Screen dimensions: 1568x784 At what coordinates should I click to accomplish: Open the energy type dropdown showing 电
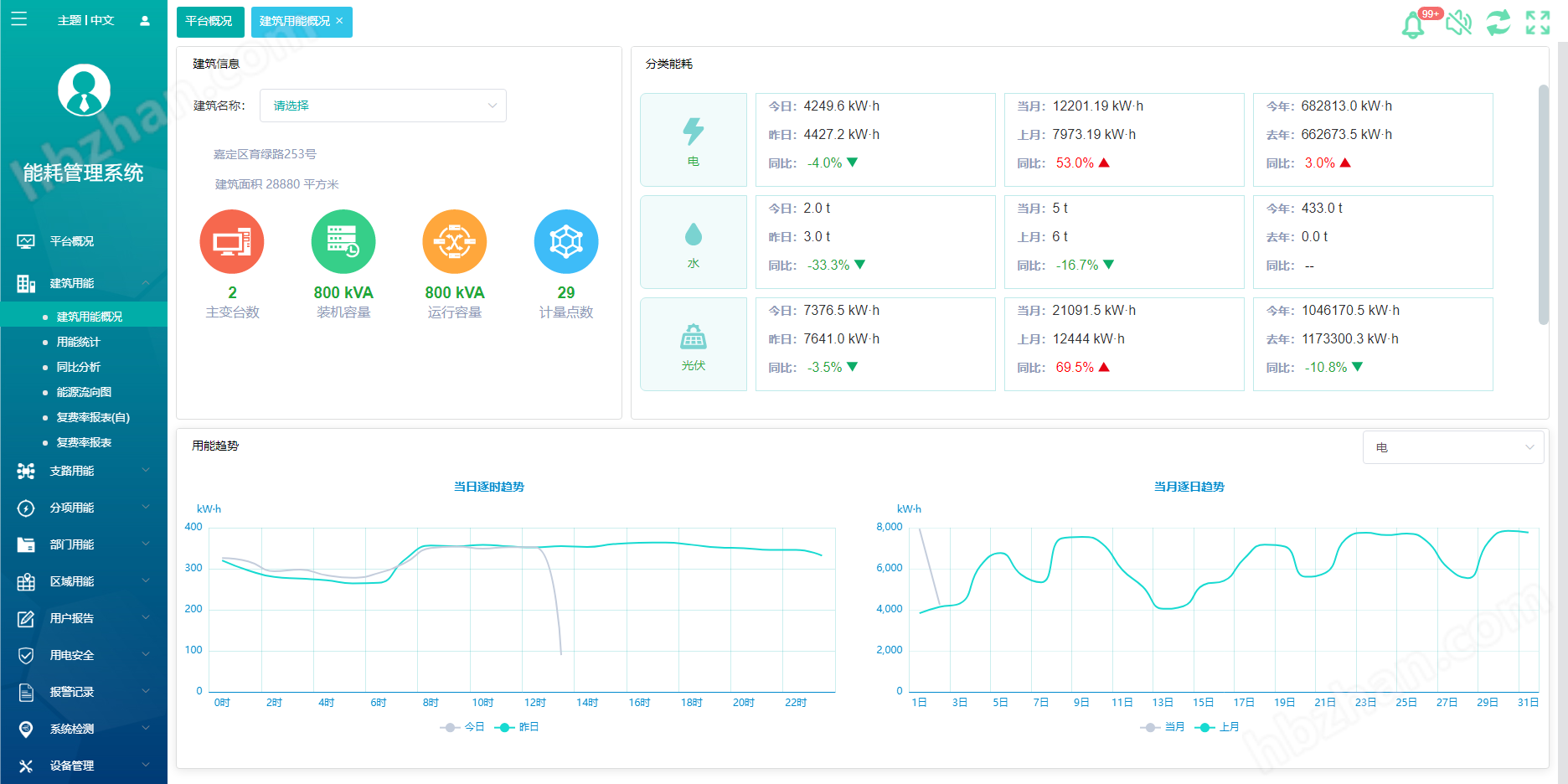(1452, 447)
